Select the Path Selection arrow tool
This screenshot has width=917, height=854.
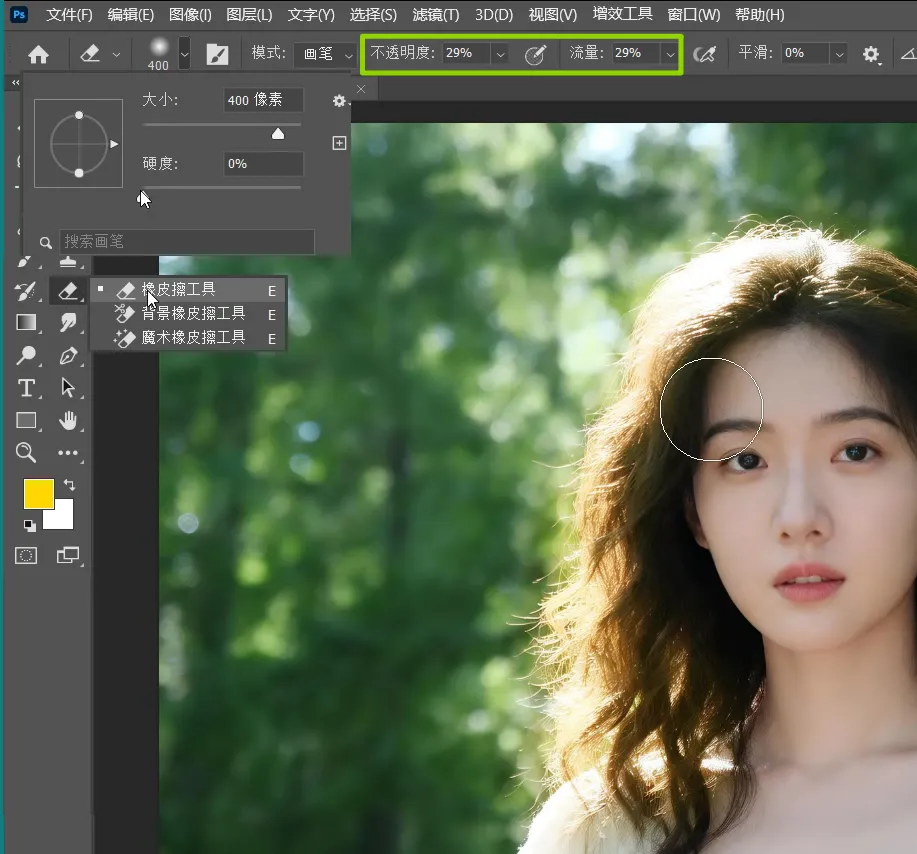68,388
